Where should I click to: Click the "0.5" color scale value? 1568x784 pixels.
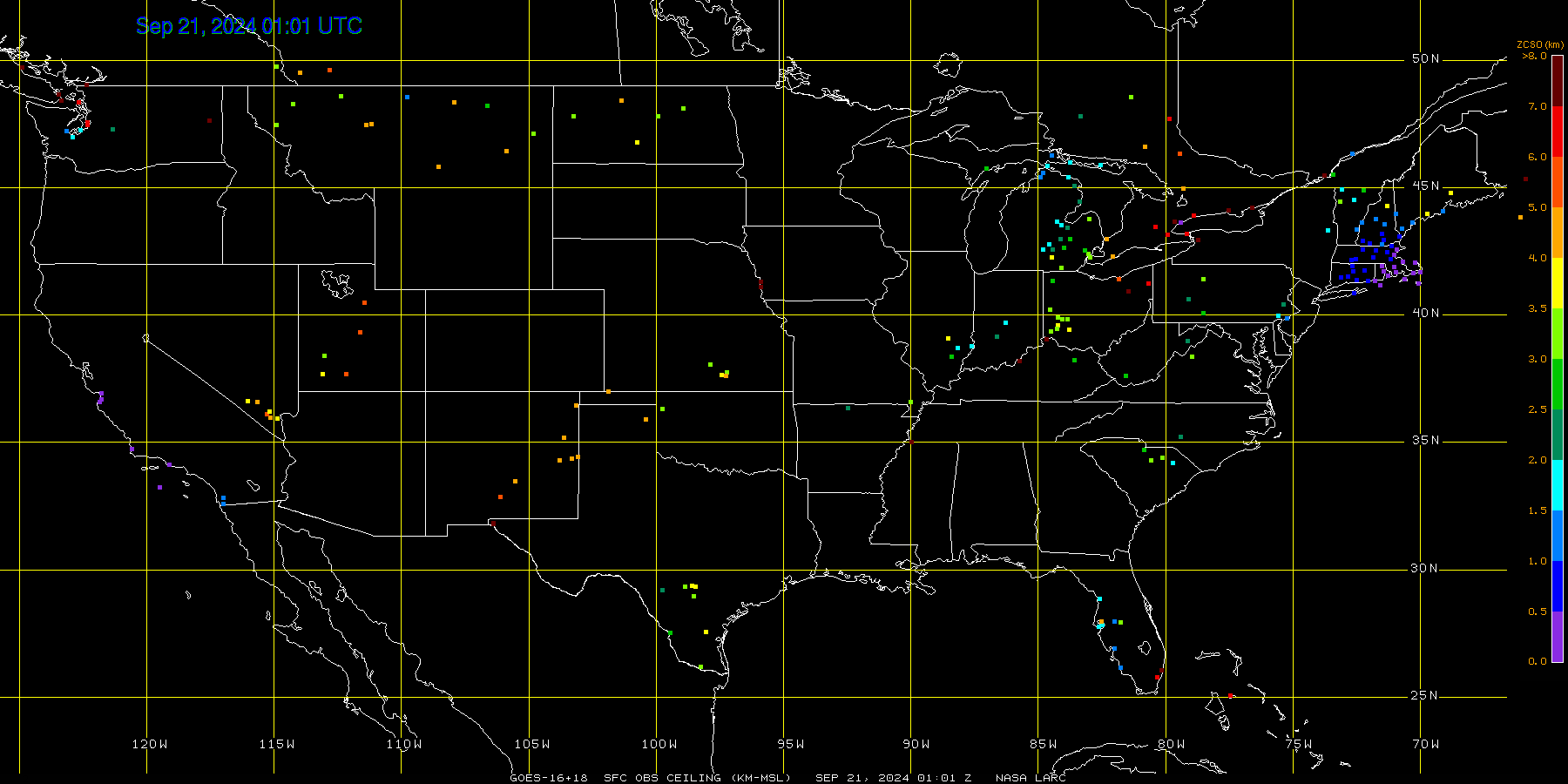click(1537, 612)
